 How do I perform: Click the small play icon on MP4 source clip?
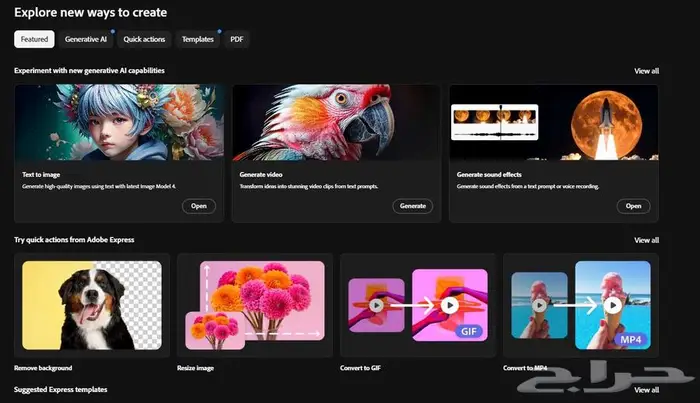pos(539,305)
